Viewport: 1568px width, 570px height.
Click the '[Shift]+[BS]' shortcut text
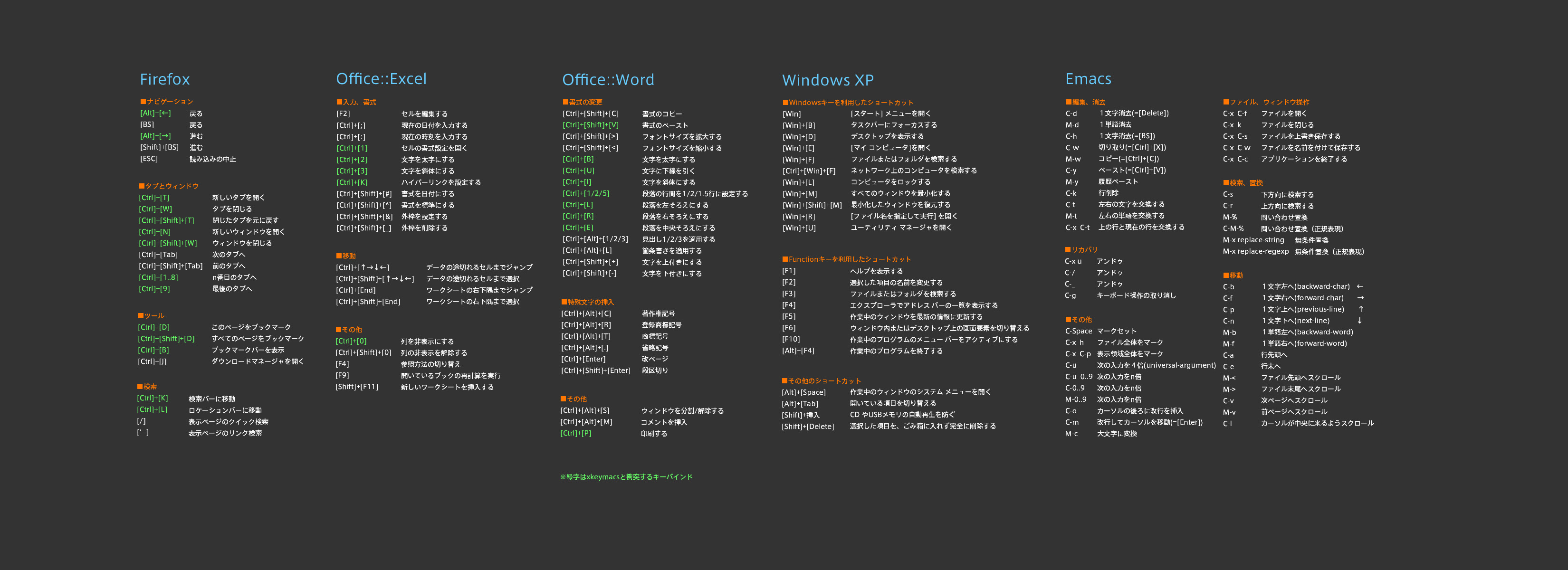coord(160,147)
